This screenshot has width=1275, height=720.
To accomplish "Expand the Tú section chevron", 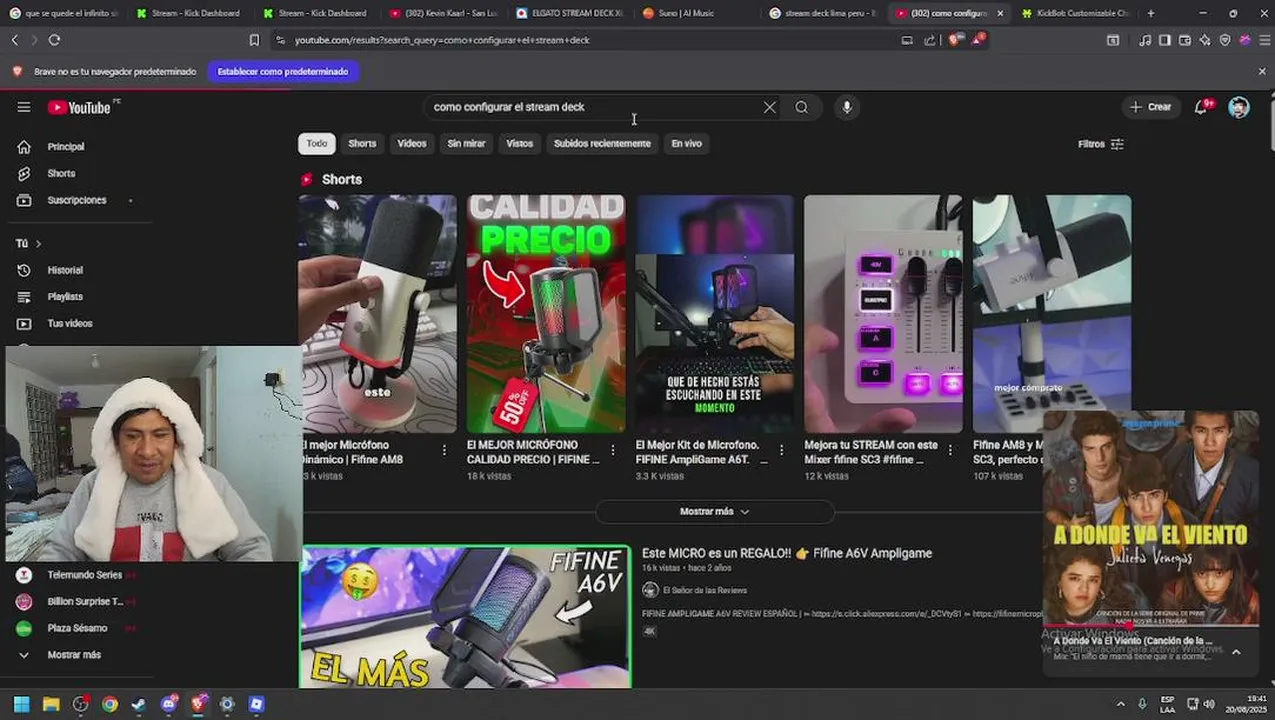I will pos(38,244).
